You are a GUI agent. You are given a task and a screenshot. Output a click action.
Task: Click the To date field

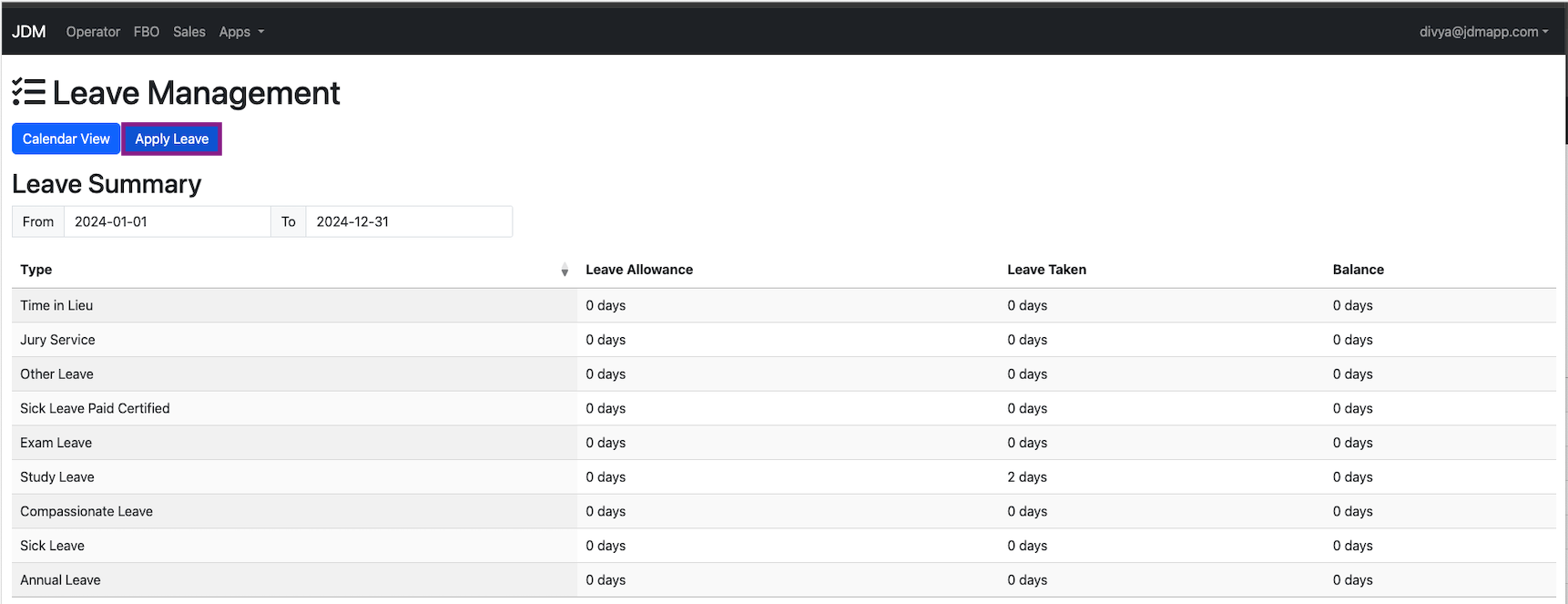(x=408, y=221)
